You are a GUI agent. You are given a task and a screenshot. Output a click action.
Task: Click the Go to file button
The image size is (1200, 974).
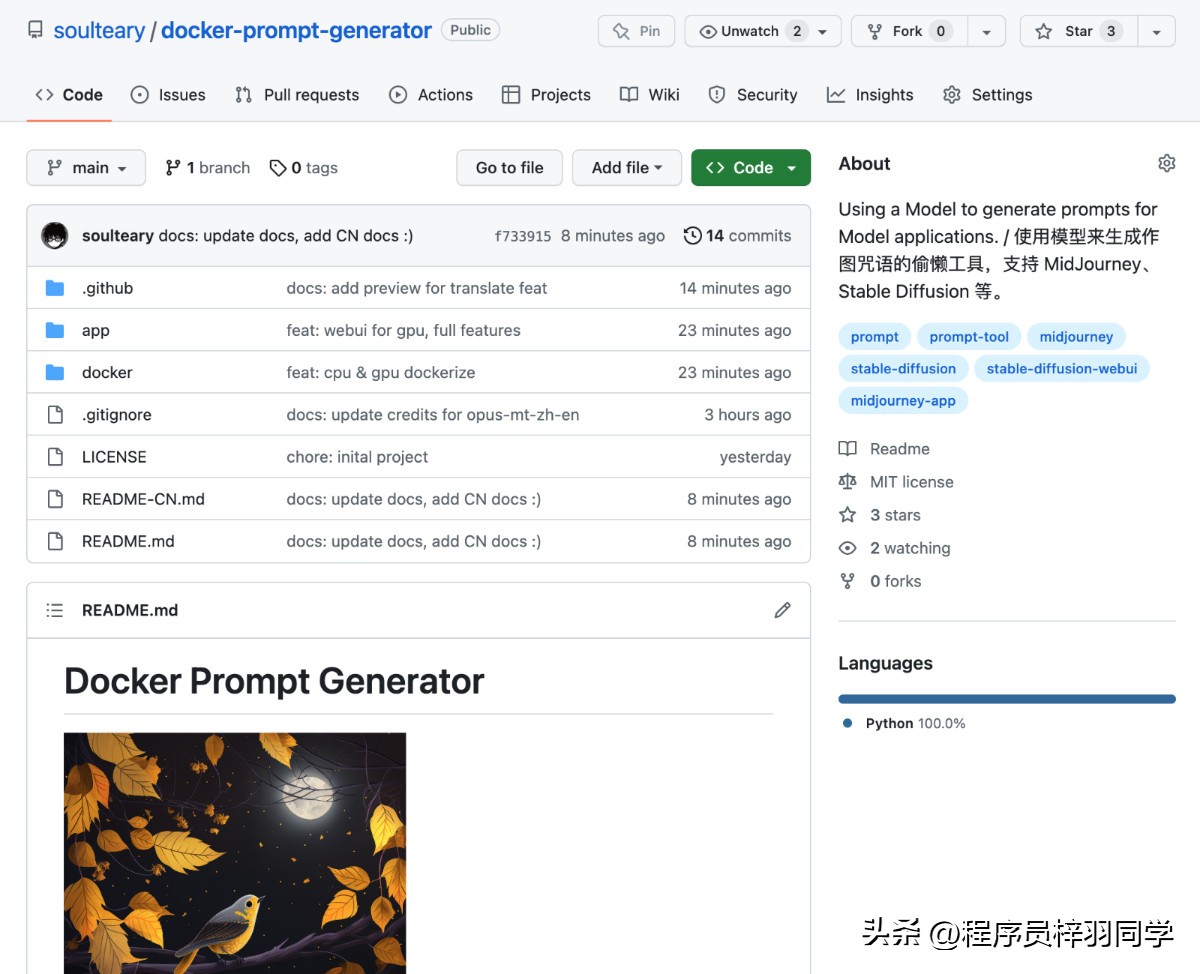[x=509, y=168]
